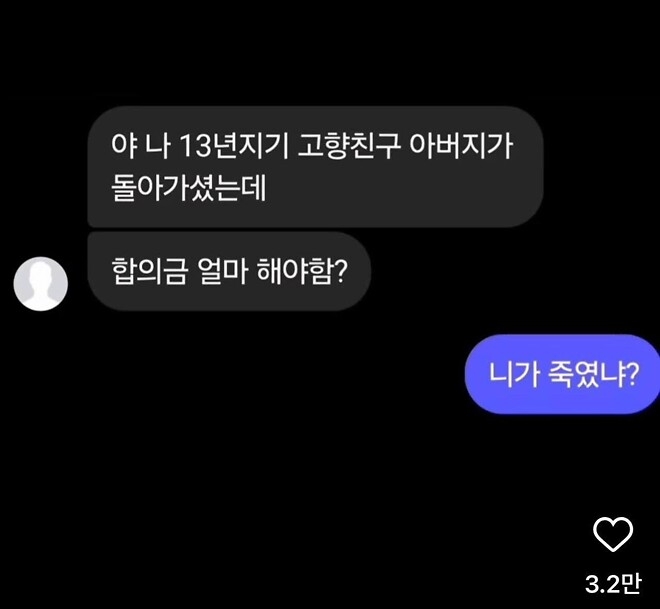This screenshot has height=609, width=660.
Task: Tap the heart like icon
Action: pyautogui.click(x=613, y=534)
